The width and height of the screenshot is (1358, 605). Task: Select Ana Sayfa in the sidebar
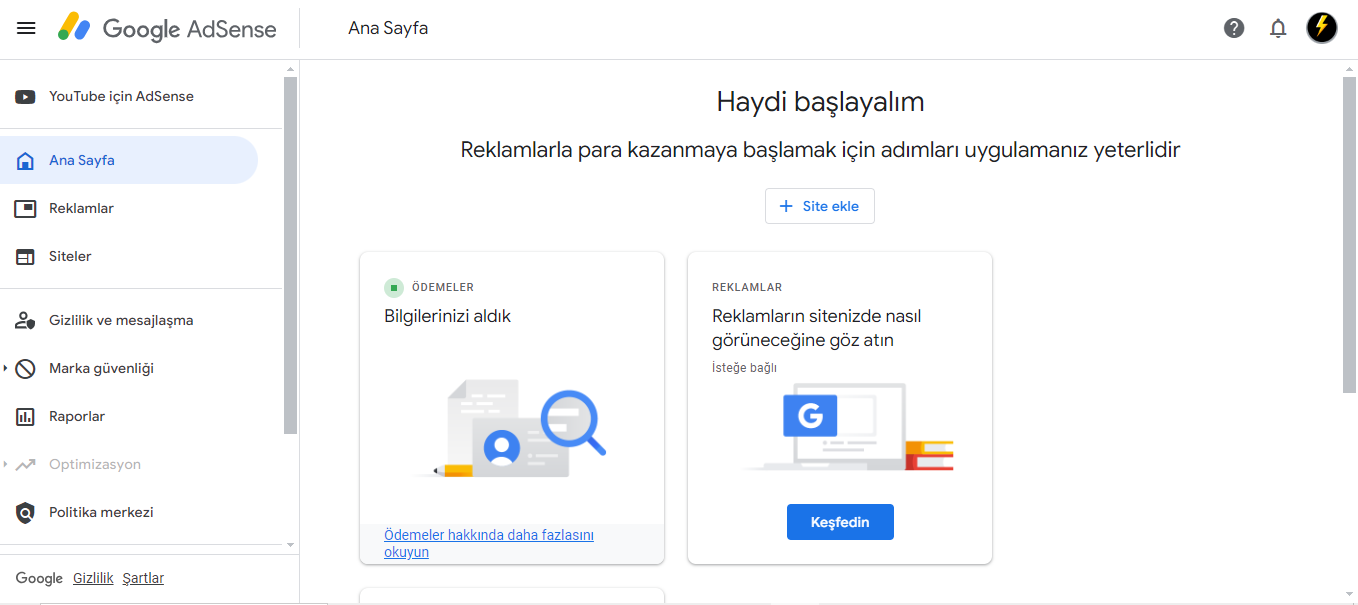[x=129, y=160]
